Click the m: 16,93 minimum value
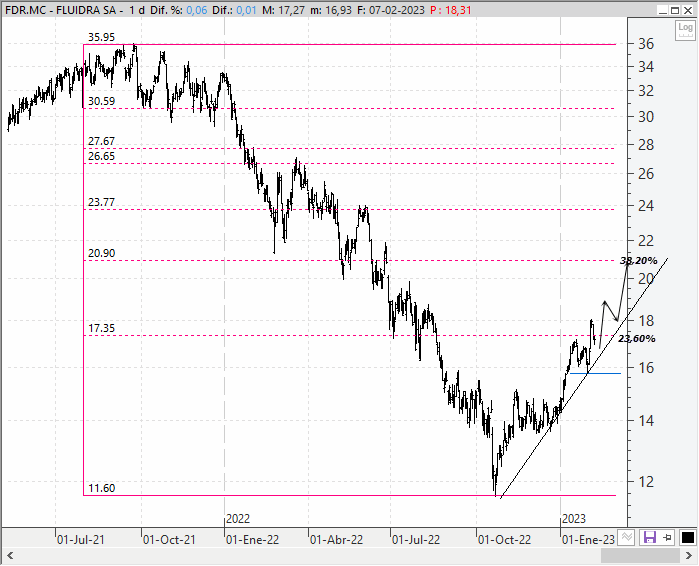This screenshot has height=566, width=699. 331,10
